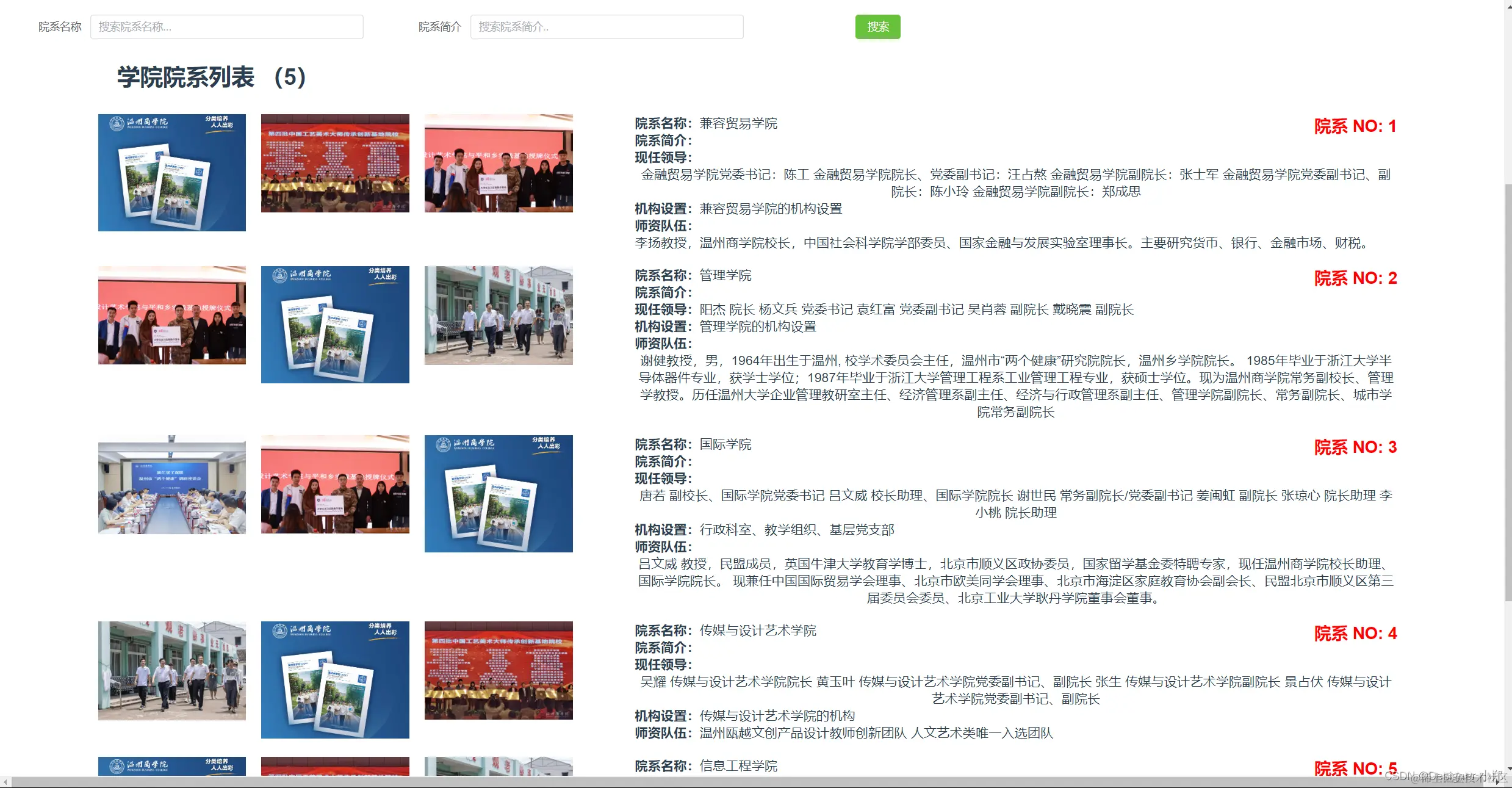Click the 搜索 search button
The image size is (1512, 788).
coord(877,26)
